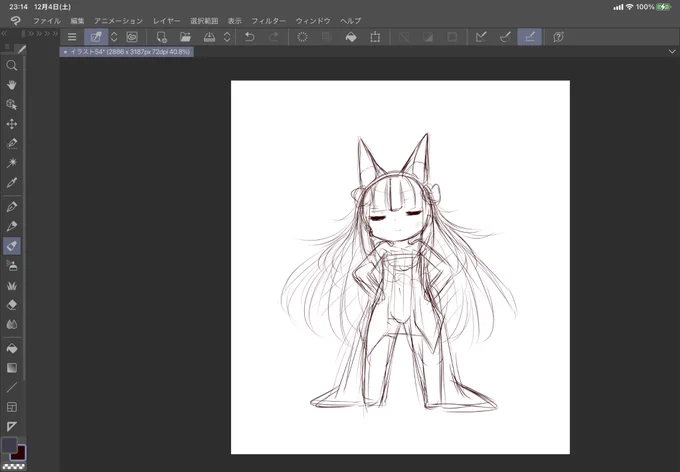Select the Blend tool
This screenshot has height=472, width=680.
pyautogui.click(x=12, y=324)
